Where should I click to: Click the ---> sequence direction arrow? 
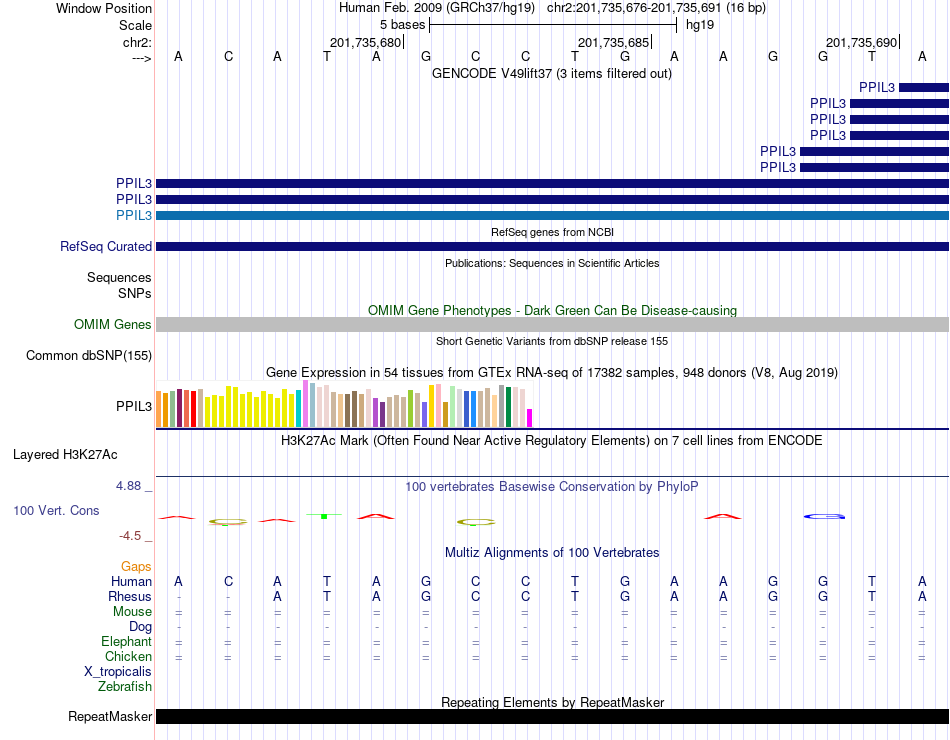(141, 58)
